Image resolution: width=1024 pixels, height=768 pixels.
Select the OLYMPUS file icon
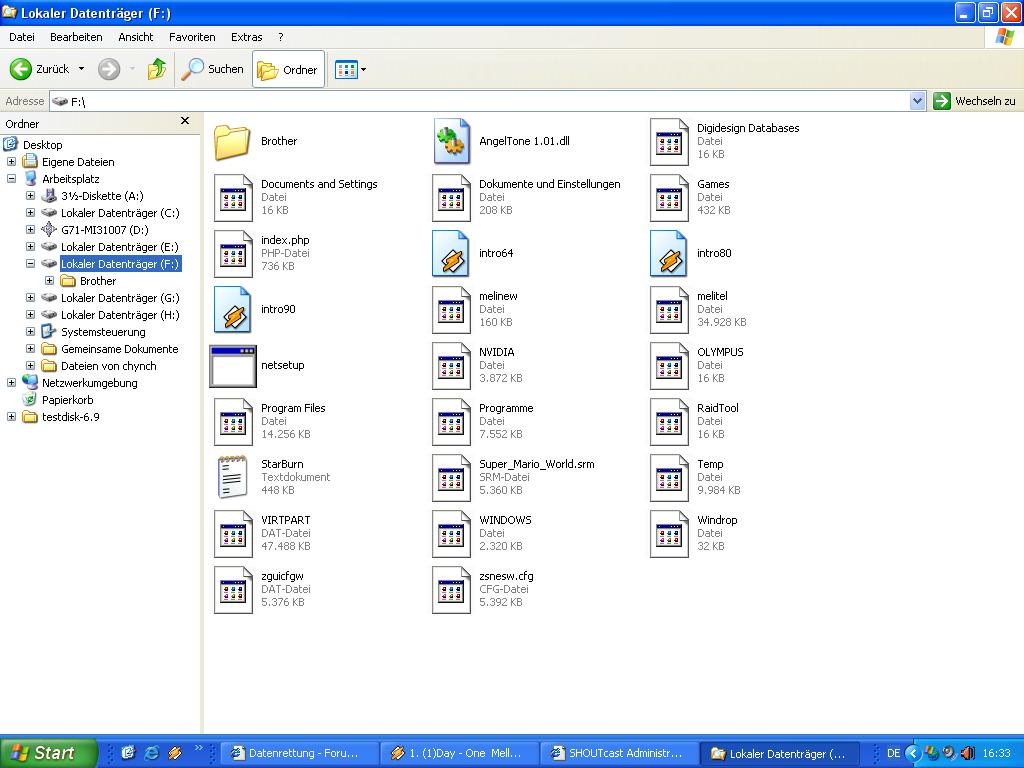pyautogui.click(x=669, y=366)
